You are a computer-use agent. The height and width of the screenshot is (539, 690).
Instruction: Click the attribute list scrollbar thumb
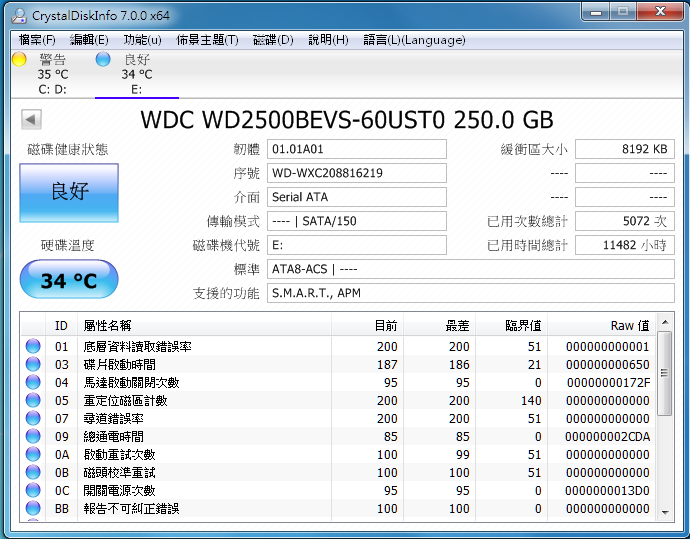665,373
